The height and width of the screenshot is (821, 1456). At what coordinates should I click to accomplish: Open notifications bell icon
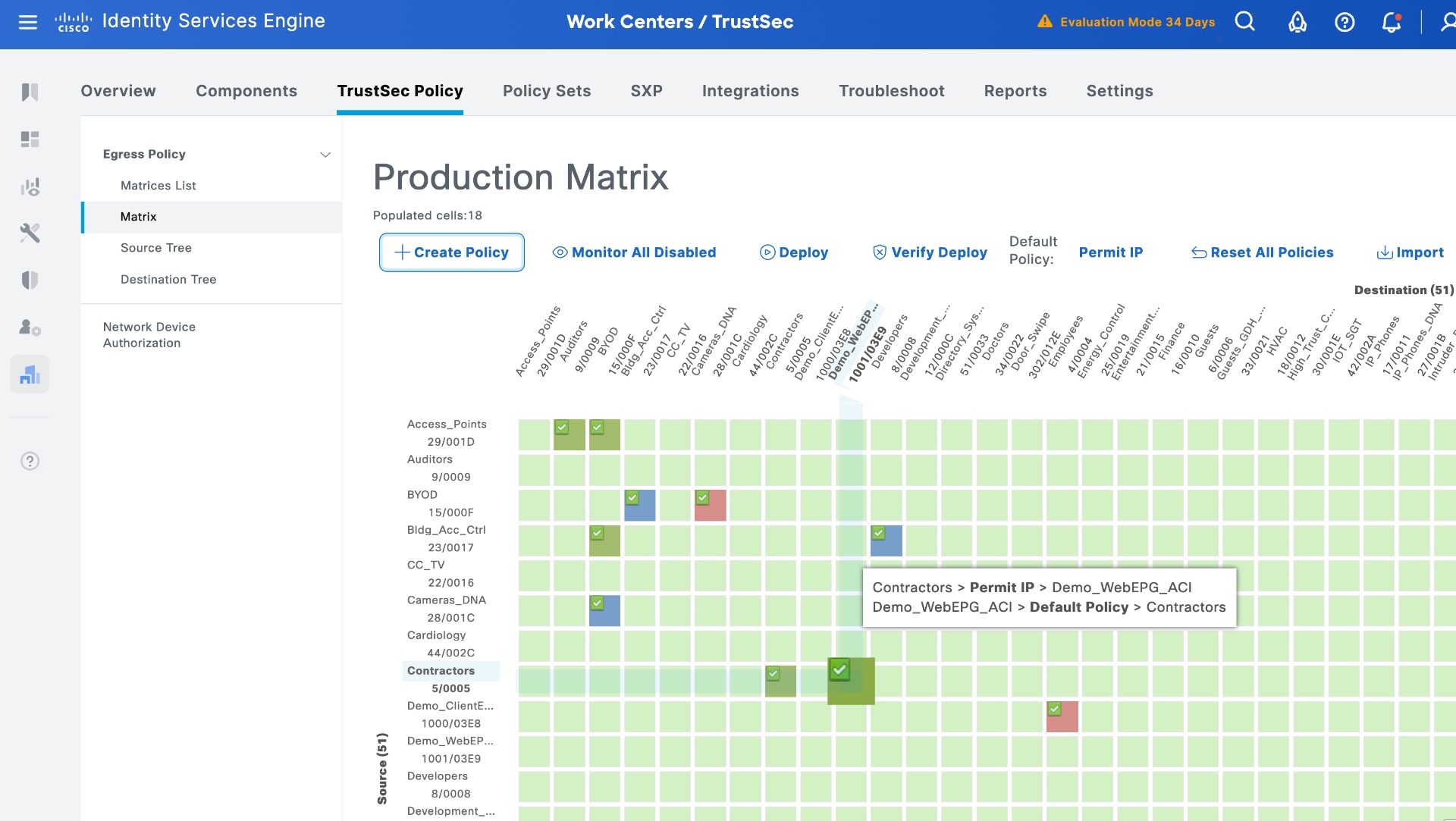click(x=1391, y=22)
